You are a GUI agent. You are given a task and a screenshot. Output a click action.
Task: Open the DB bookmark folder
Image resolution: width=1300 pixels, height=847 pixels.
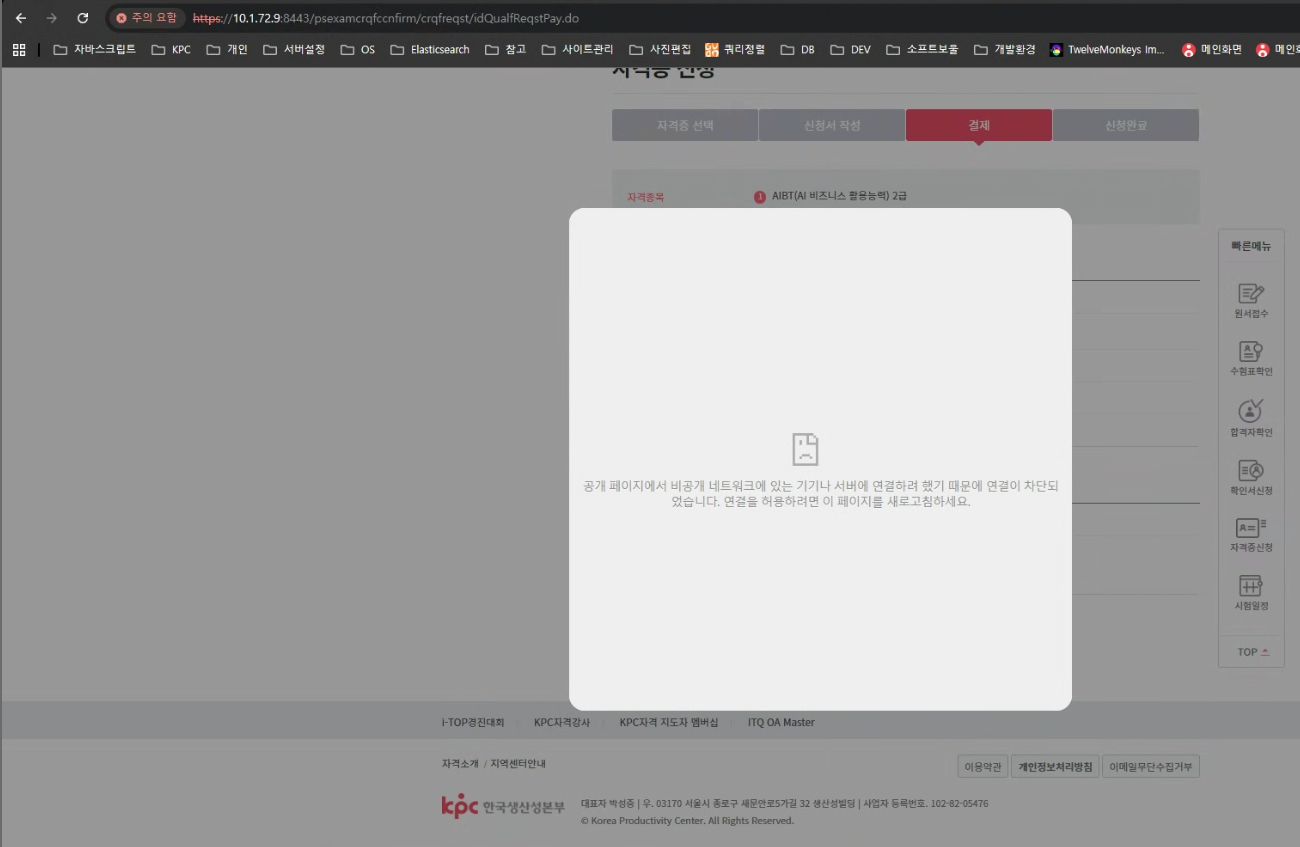(797, 49)
